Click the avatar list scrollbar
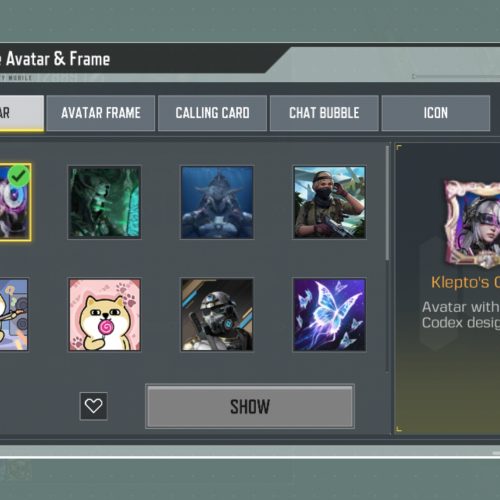The width and height of the screenshot is (500, 500). tap(387, 203)
